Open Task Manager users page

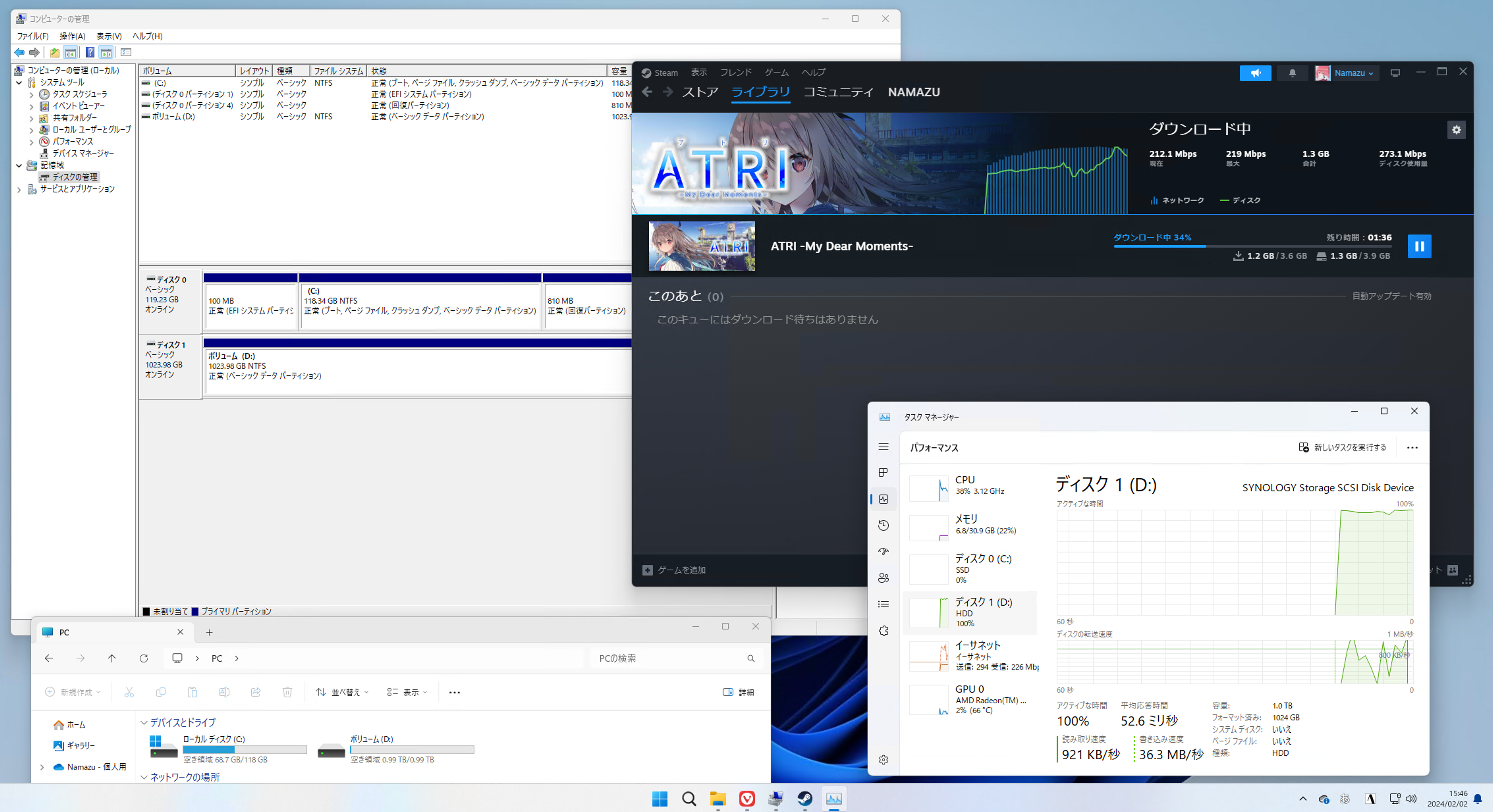[x=883, y=578]
